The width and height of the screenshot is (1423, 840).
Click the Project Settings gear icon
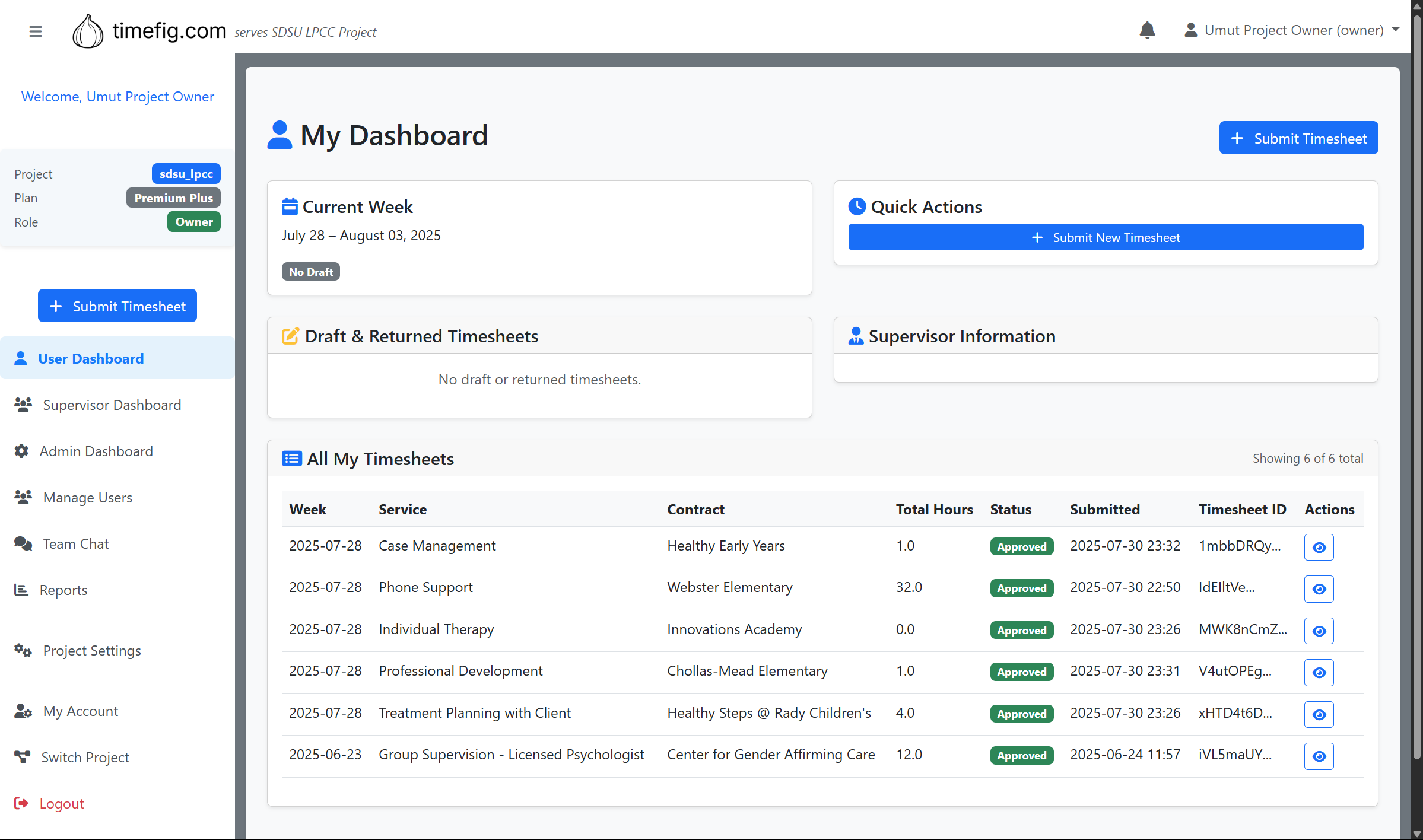tap(23, 650)
